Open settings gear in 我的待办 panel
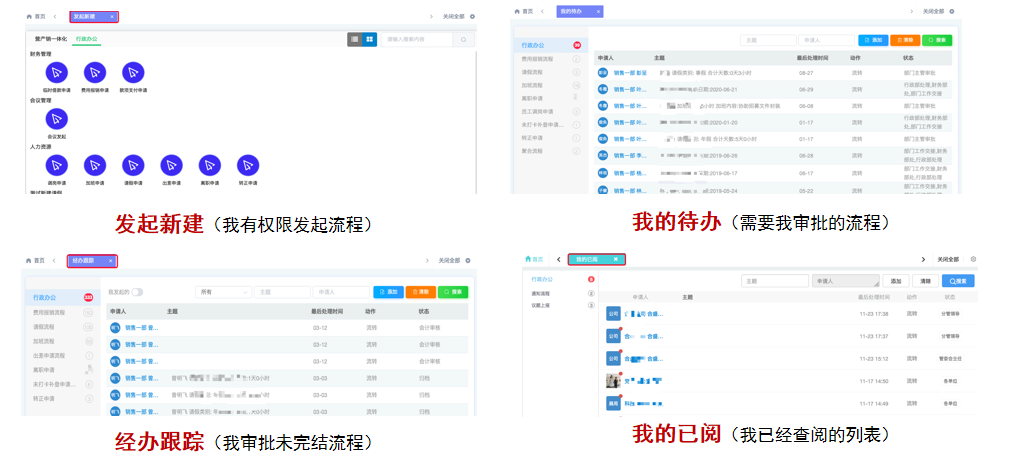The height and width of the screenshot is (471, 1017). tap(951, 11)
